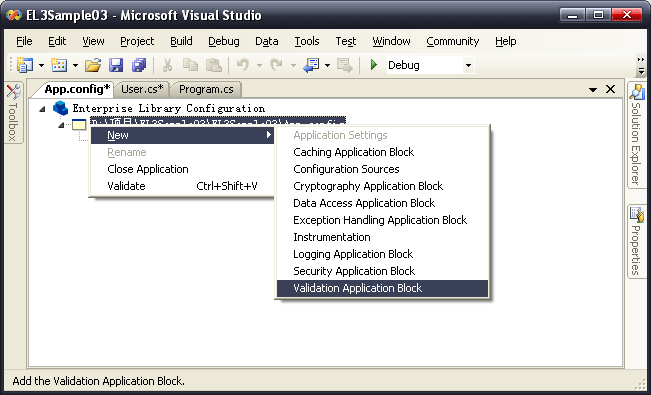651x395 pixels.
Task: Click the Save icon in the toolbar
Action: pyautogui.click(x=116, y=65)
